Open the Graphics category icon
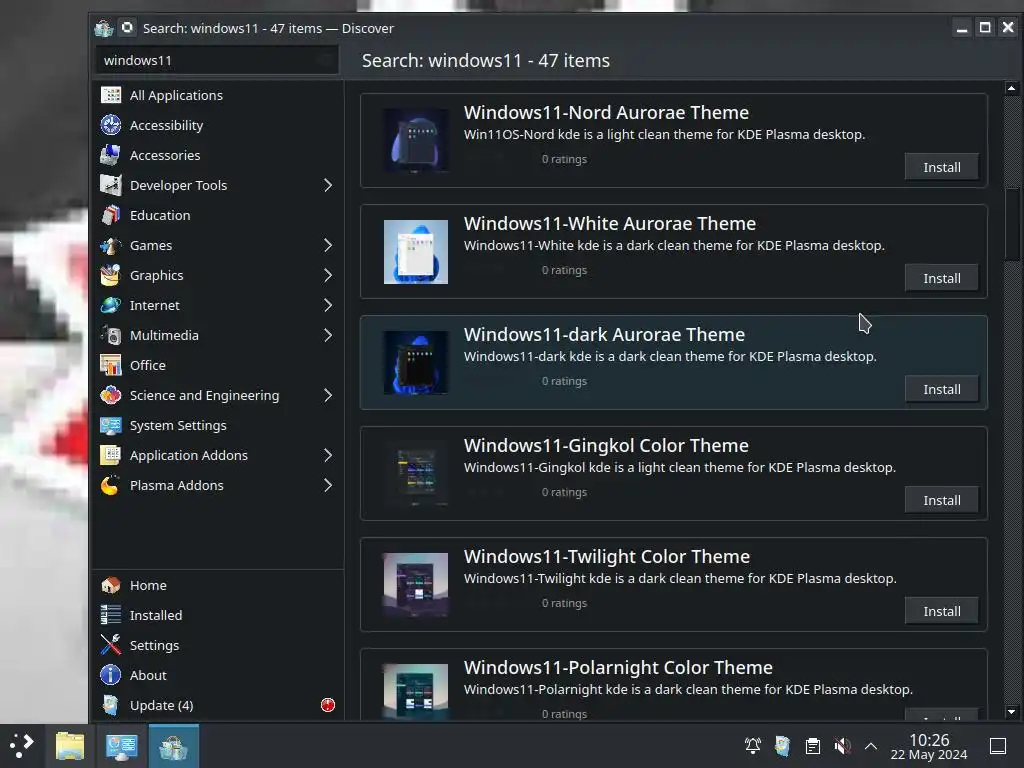Screen dimensions: 1024x768 pyautogui.click(x=110, y=275)
